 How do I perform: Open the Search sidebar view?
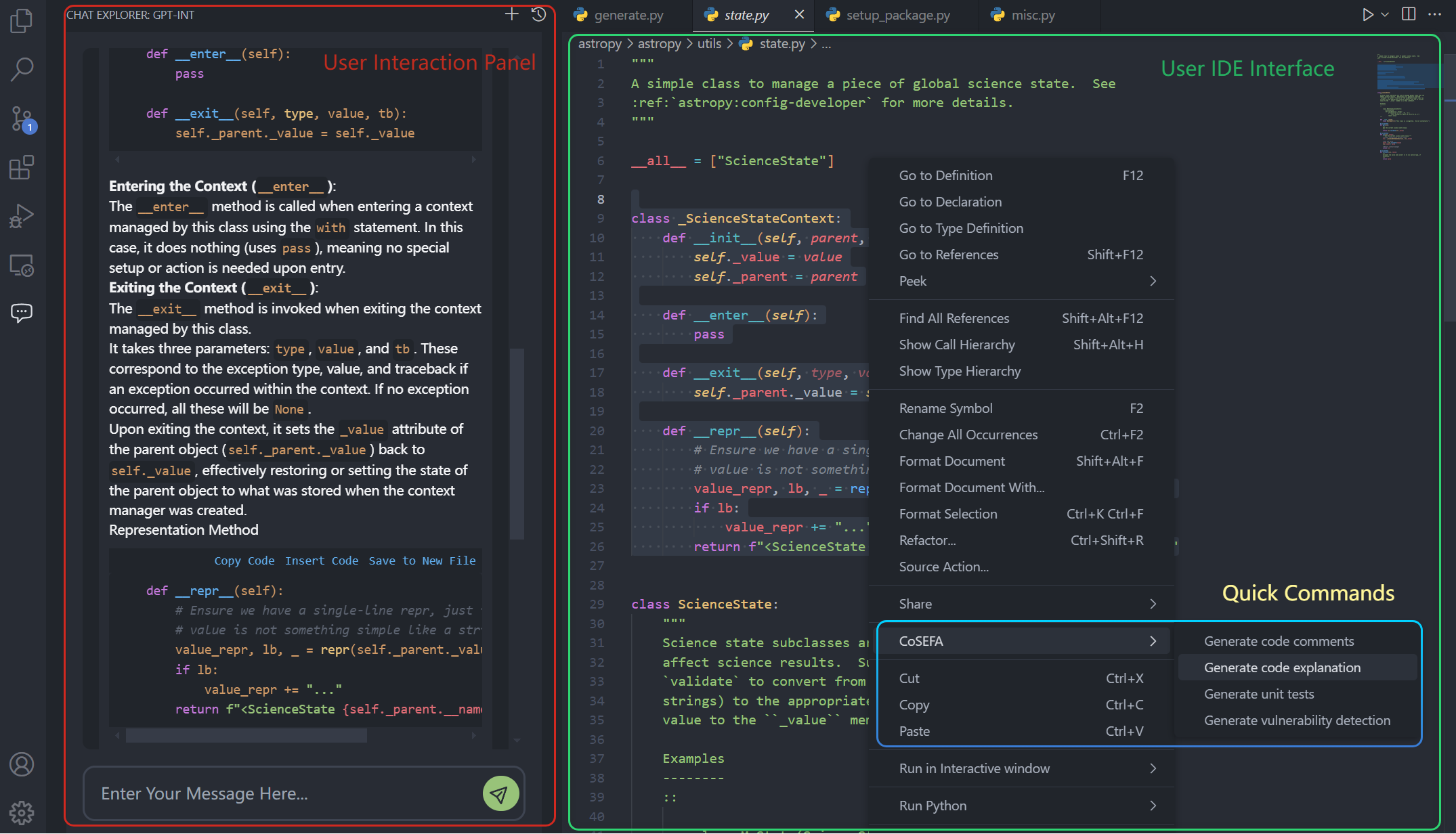(x=22, y=69)
